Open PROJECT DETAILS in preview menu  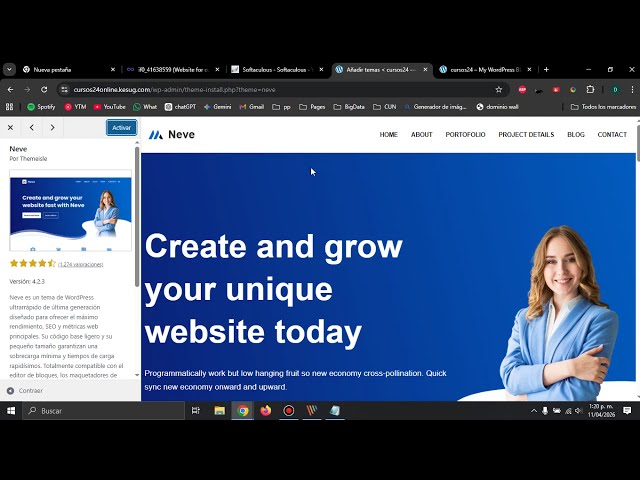526,135
